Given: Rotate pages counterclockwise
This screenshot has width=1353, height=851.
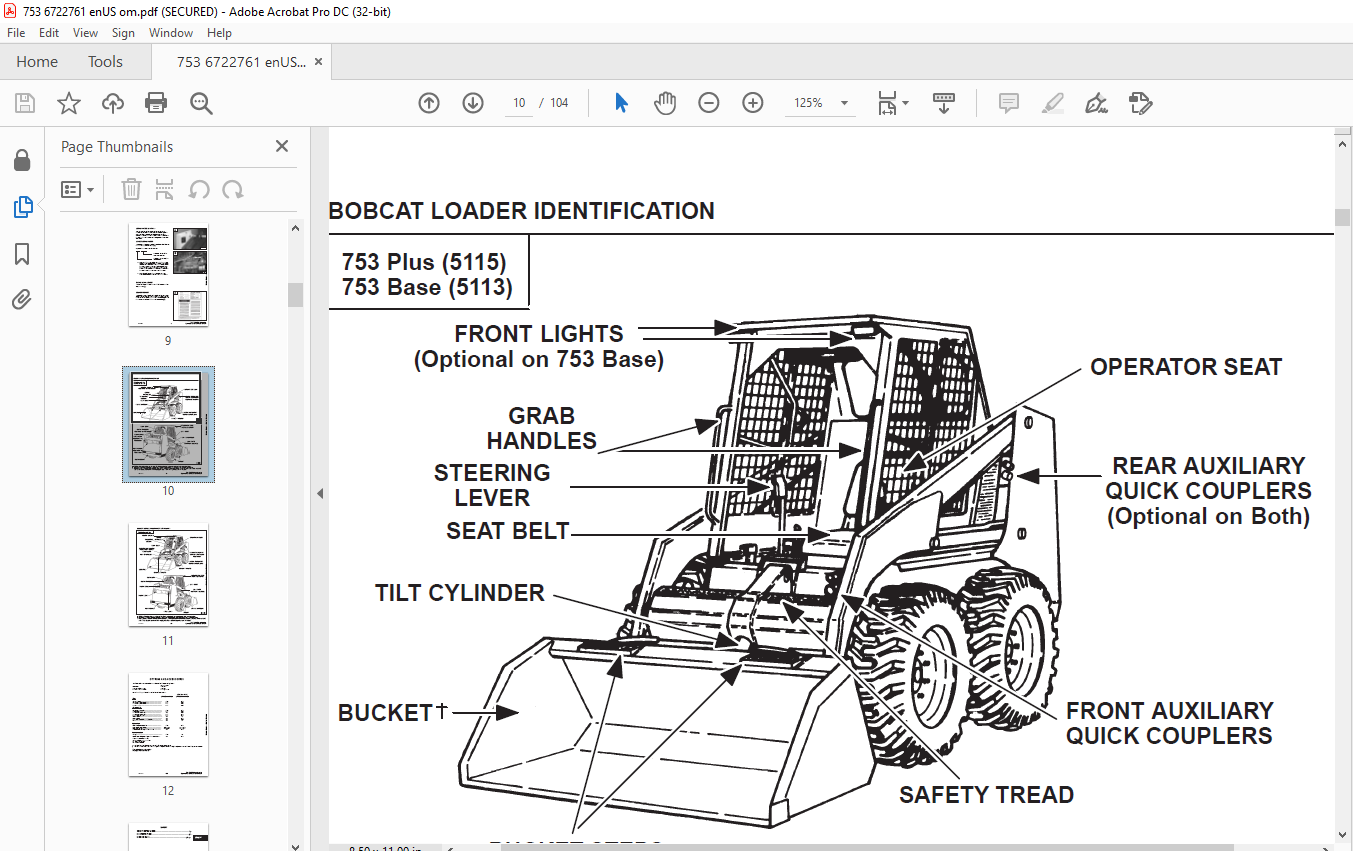Looking at the screenshot, I should pos(199,189).
